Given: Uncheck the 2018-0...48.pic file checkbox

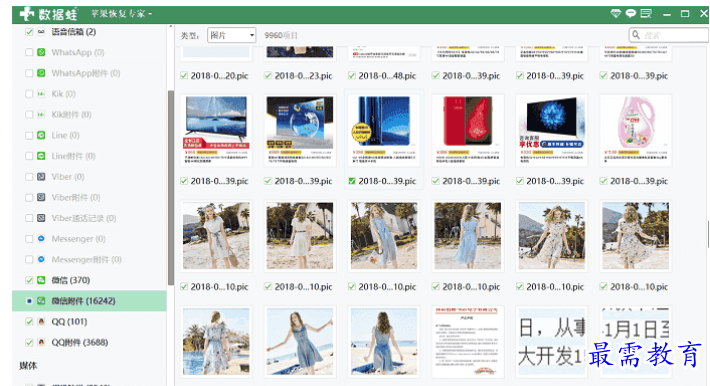Looking at the screenshot, I should click(352, 76).
